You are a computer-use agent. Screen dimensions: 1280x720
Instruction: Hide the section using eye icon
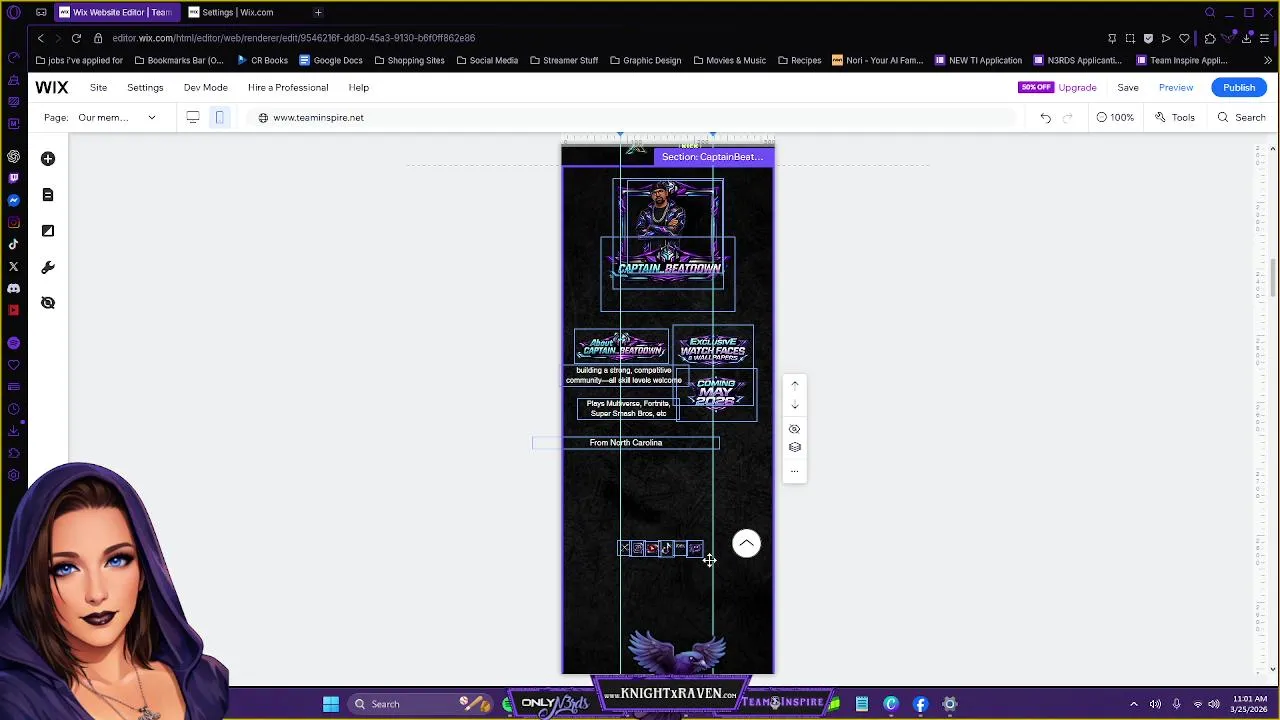pos(795,429)
